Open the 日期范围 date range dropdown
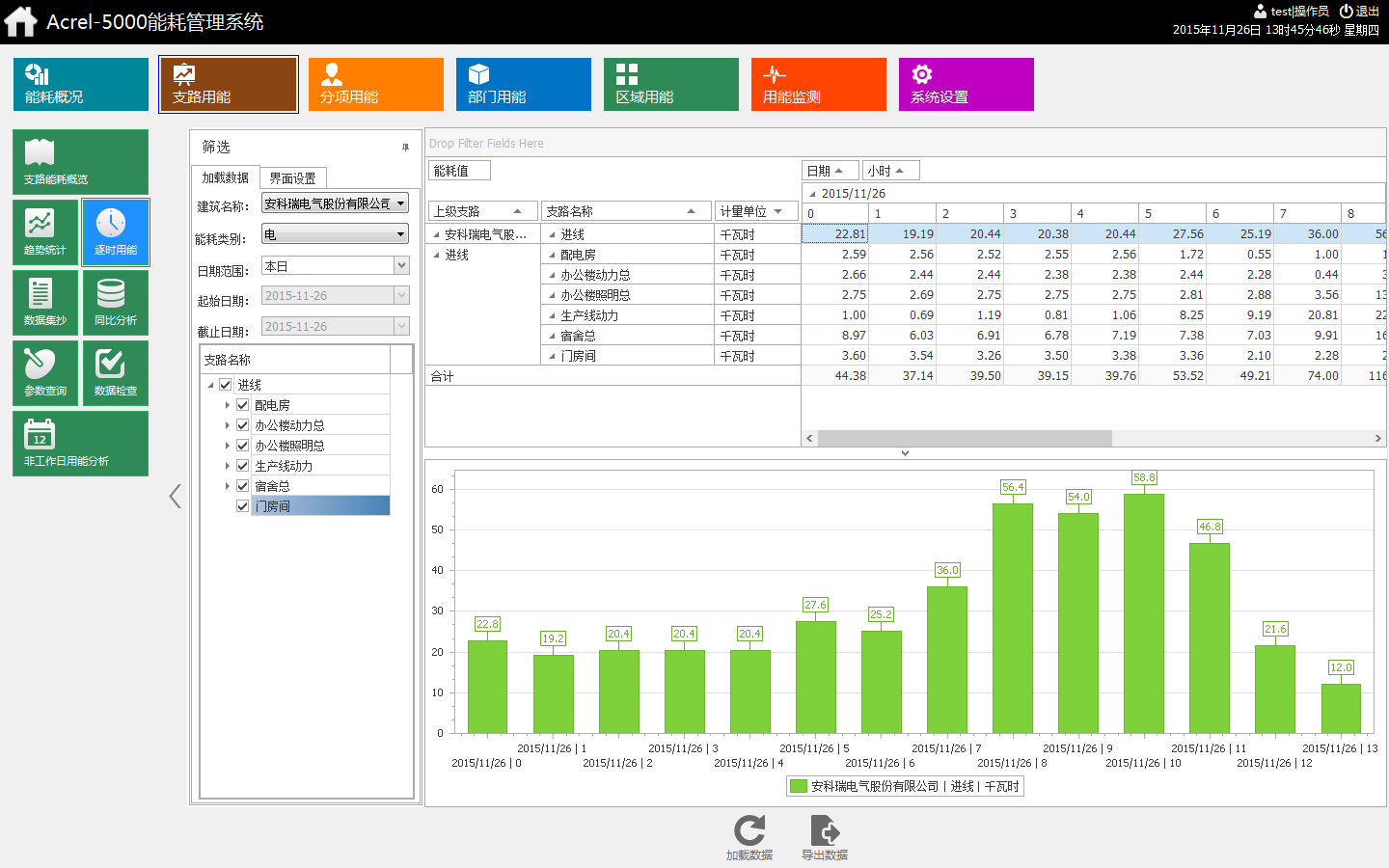 (402, 265)
